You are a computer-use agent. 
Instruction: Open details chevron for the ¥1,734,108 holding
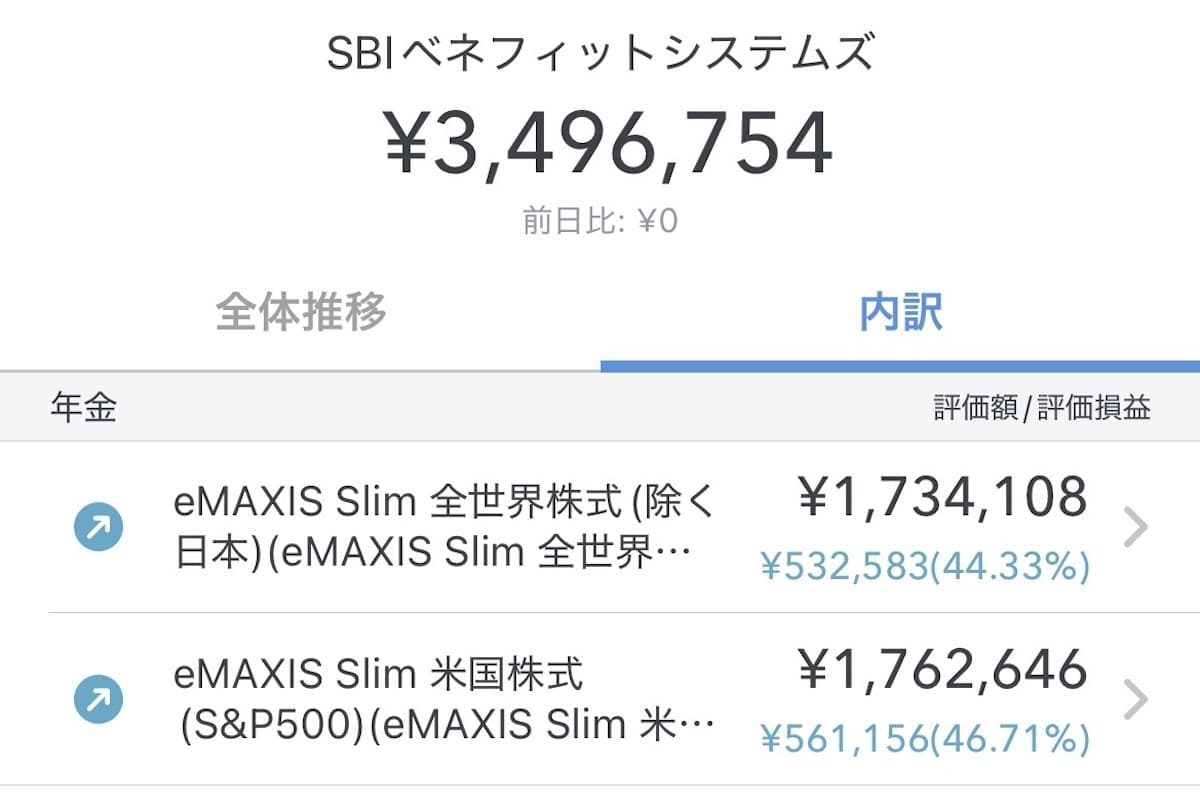tap(1135, 528)
